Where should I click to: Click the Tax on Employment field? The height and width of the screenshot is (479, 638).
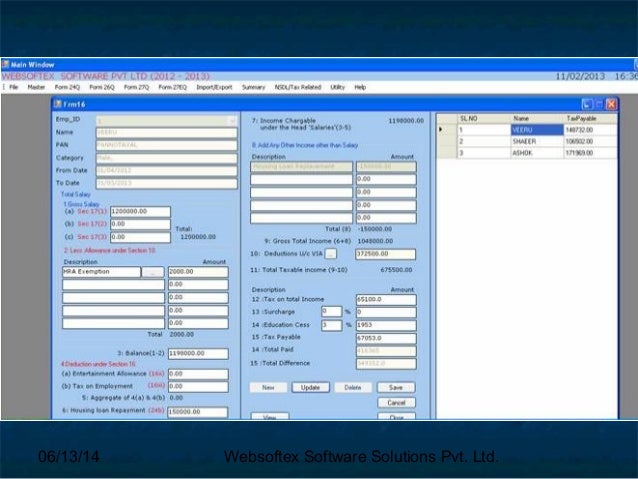198,387
